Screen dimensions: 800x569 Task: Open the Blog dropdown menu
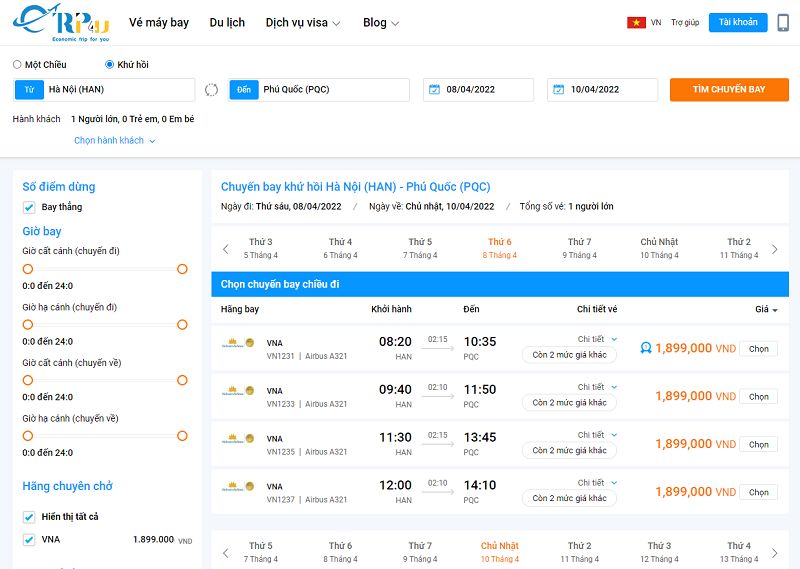pos(381,23)
